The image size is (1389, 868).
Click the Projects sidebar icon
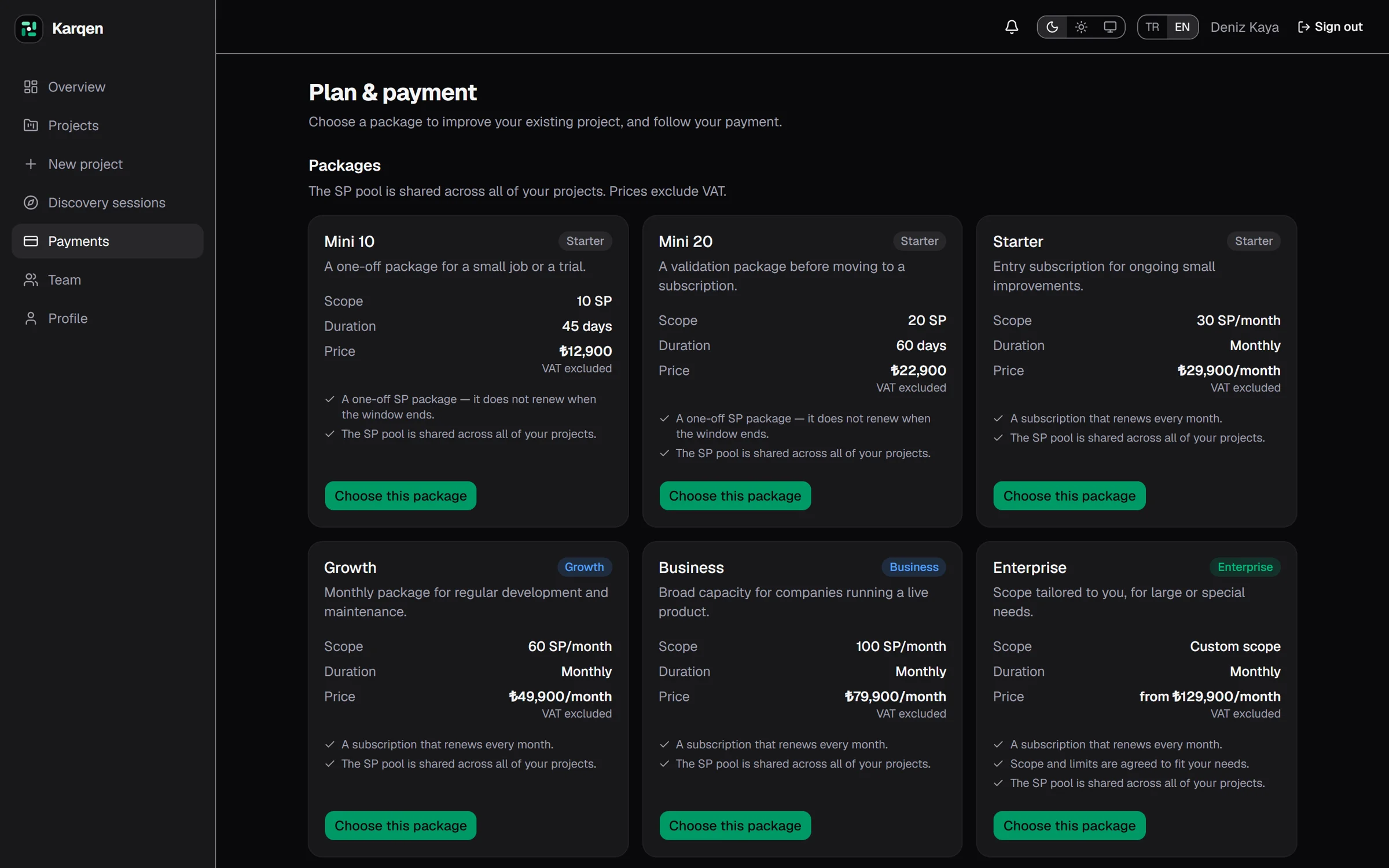(x=31, y=125)
